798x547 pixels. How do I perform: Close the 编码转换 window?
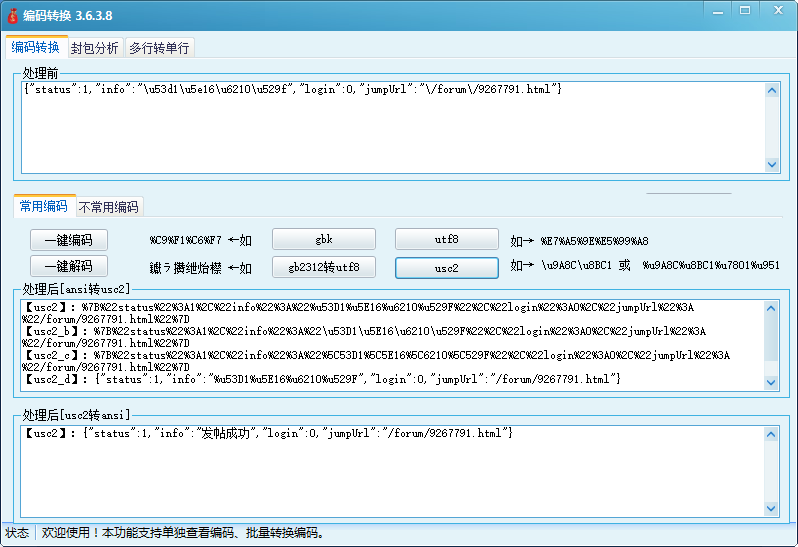pyautogui.click(x=778, y=11)
